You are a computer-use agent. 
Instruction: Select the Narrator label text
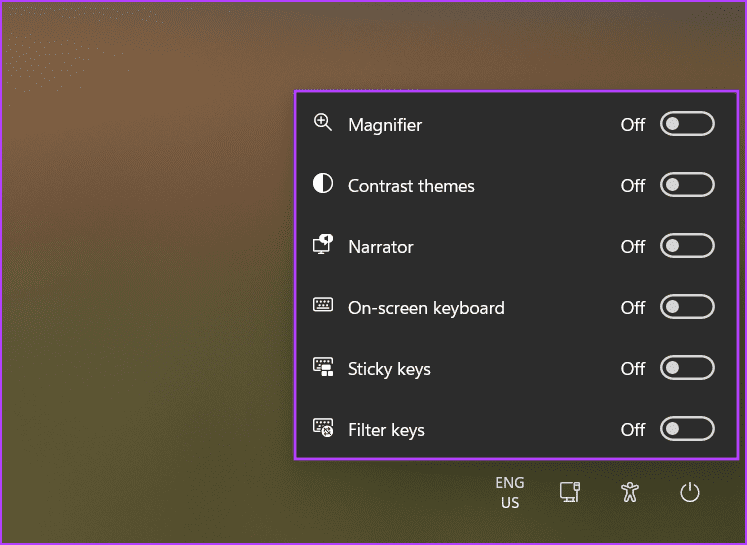click(x=380, y=247)
